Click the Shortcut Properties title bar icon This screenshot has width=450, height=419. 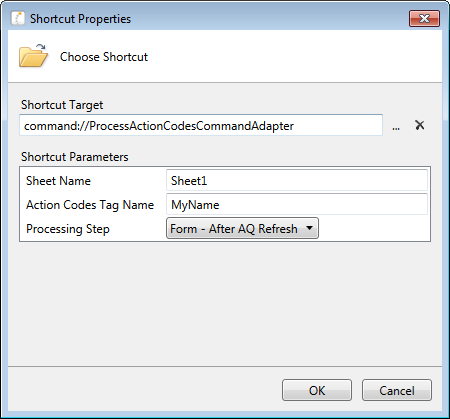(x=18, y=18)
